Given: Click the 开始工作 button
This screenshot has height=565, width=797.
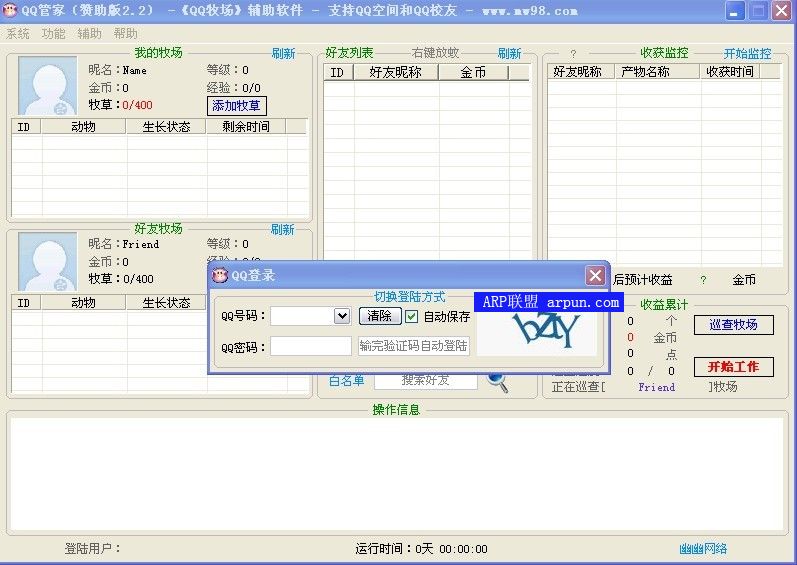Looking at the screenshot, I should click(733, 367).
